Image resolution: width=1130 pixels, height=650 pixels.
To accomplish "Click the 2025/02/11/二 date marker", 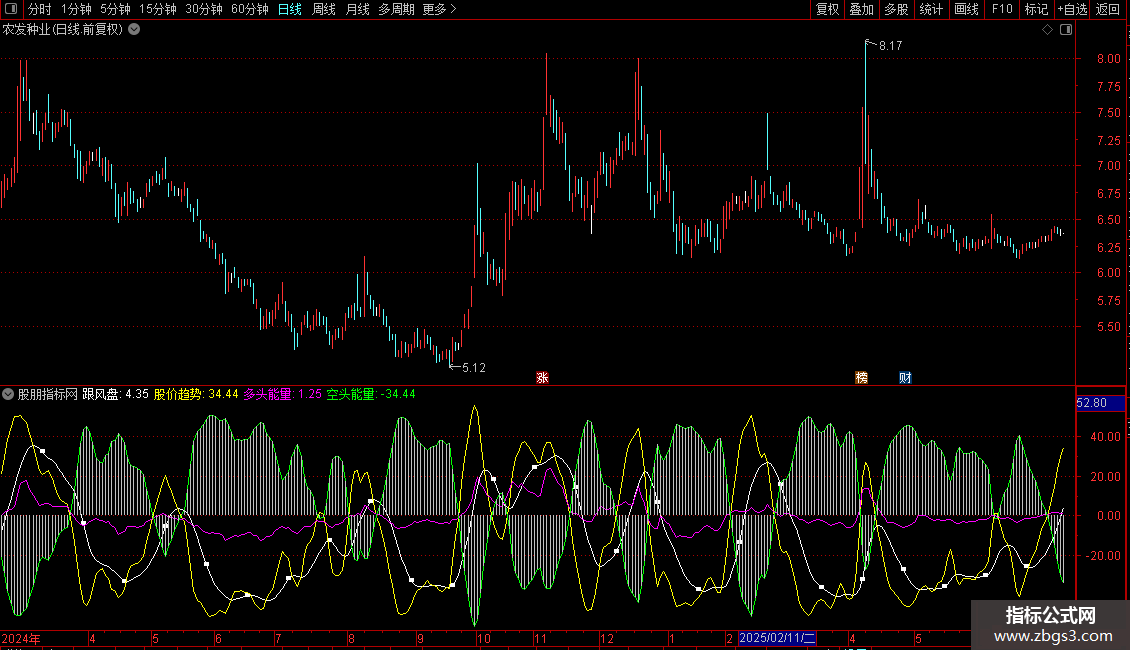I will [x=778, y=638].
